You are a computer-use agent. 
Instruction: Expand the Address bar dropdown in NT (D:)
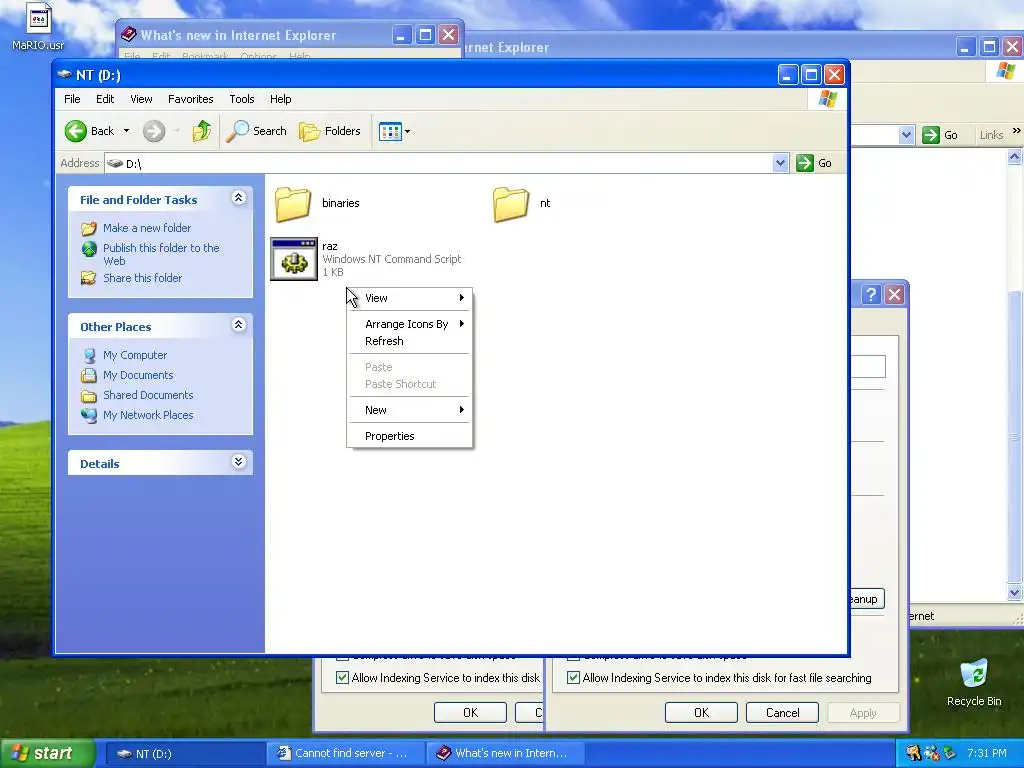pyautogui.click(x=780, y=163)
